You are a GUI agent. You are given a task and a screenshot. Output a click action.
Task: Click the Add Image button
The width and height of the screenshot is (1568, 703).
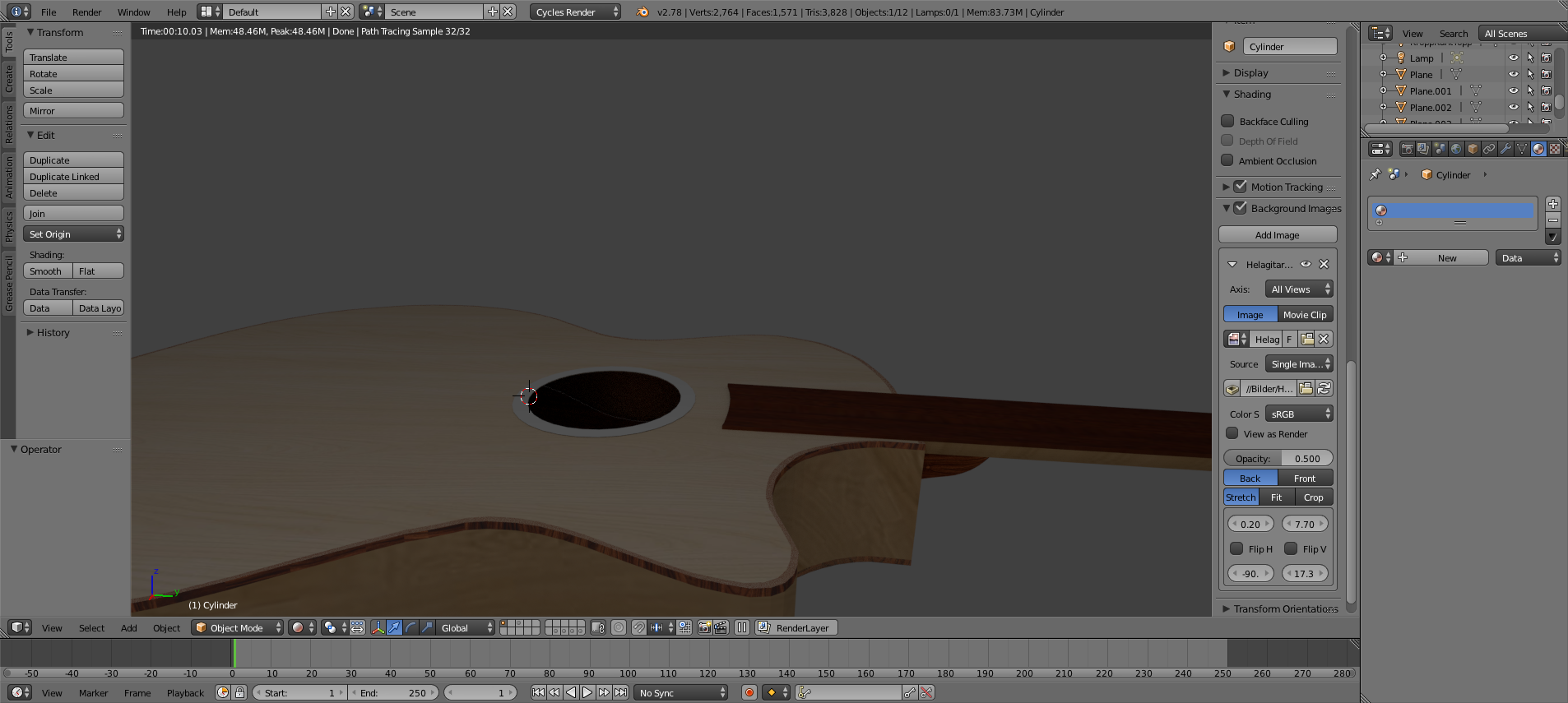click(x=1277, y=234)
